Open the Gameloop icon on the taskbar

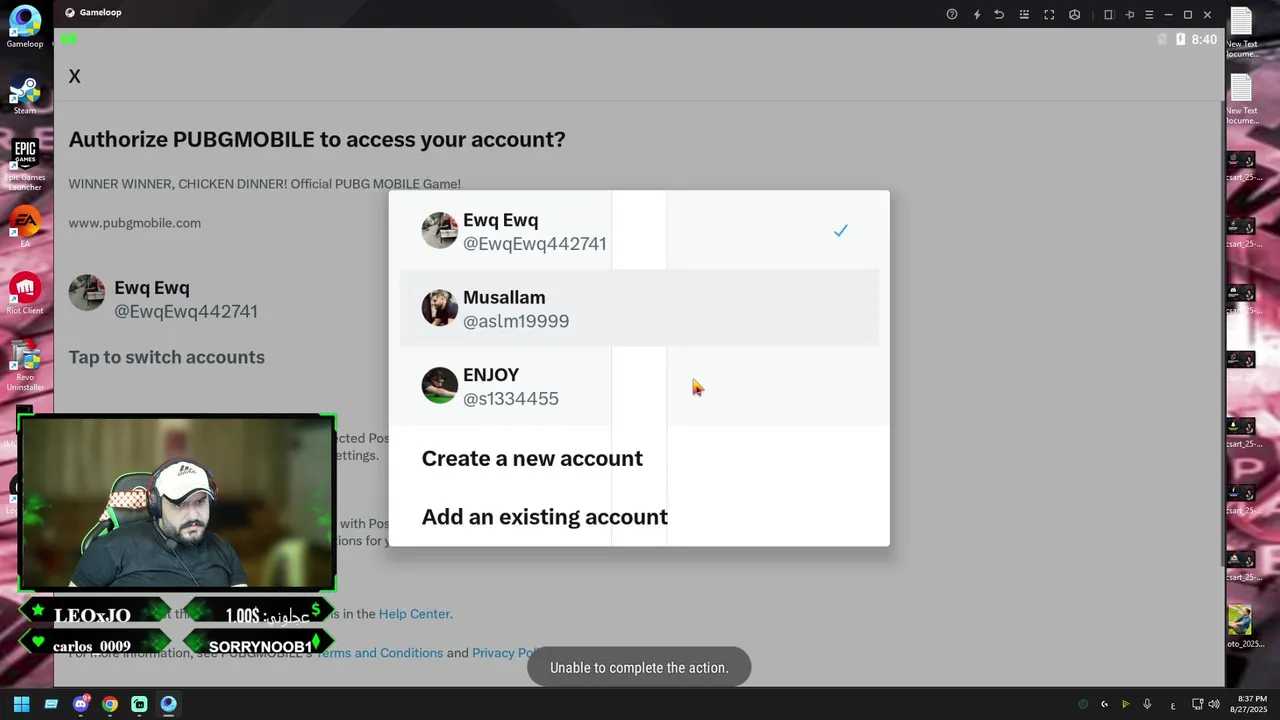coord(169,704)
